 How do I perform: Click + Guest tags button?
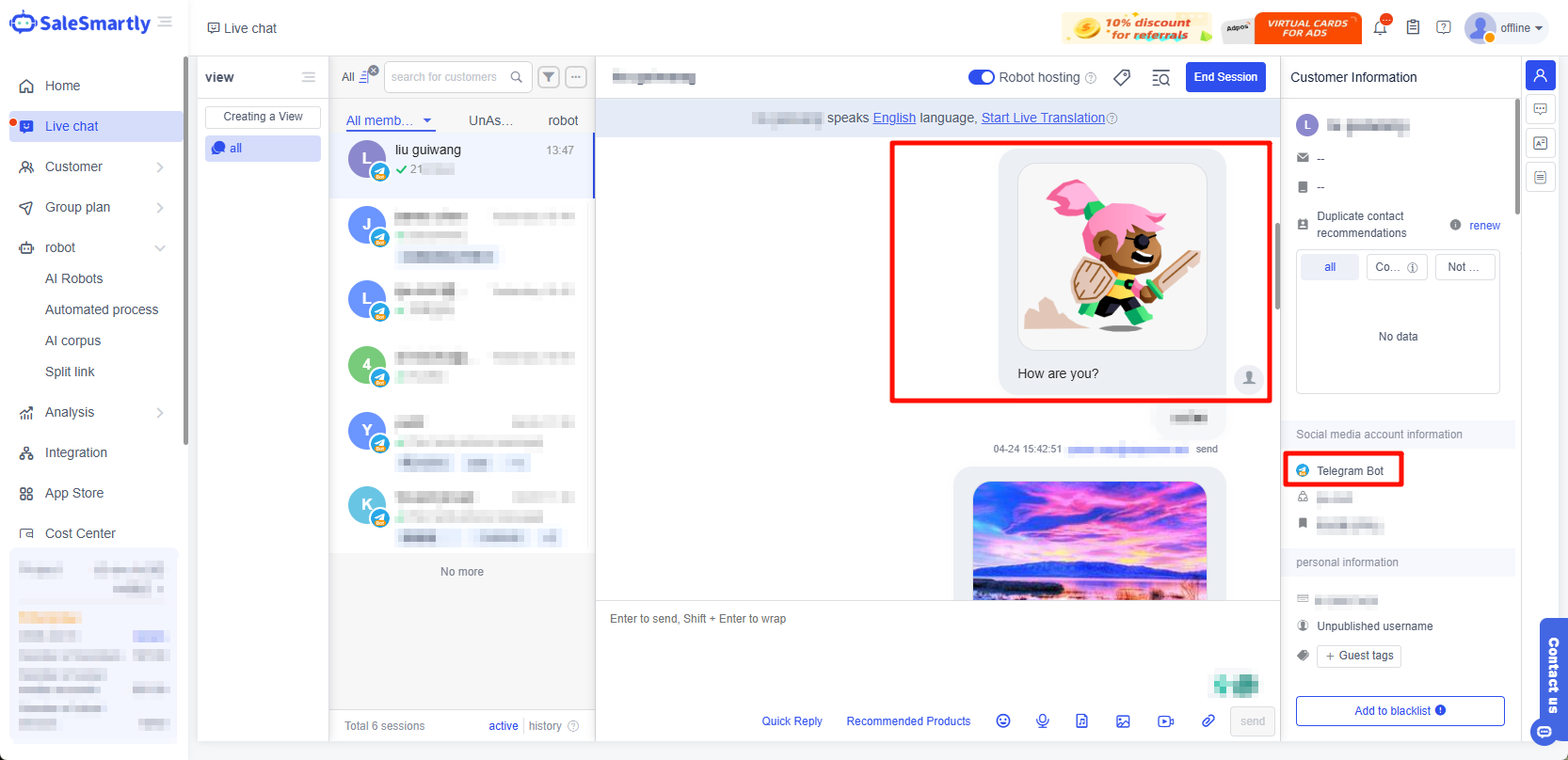1359,656
